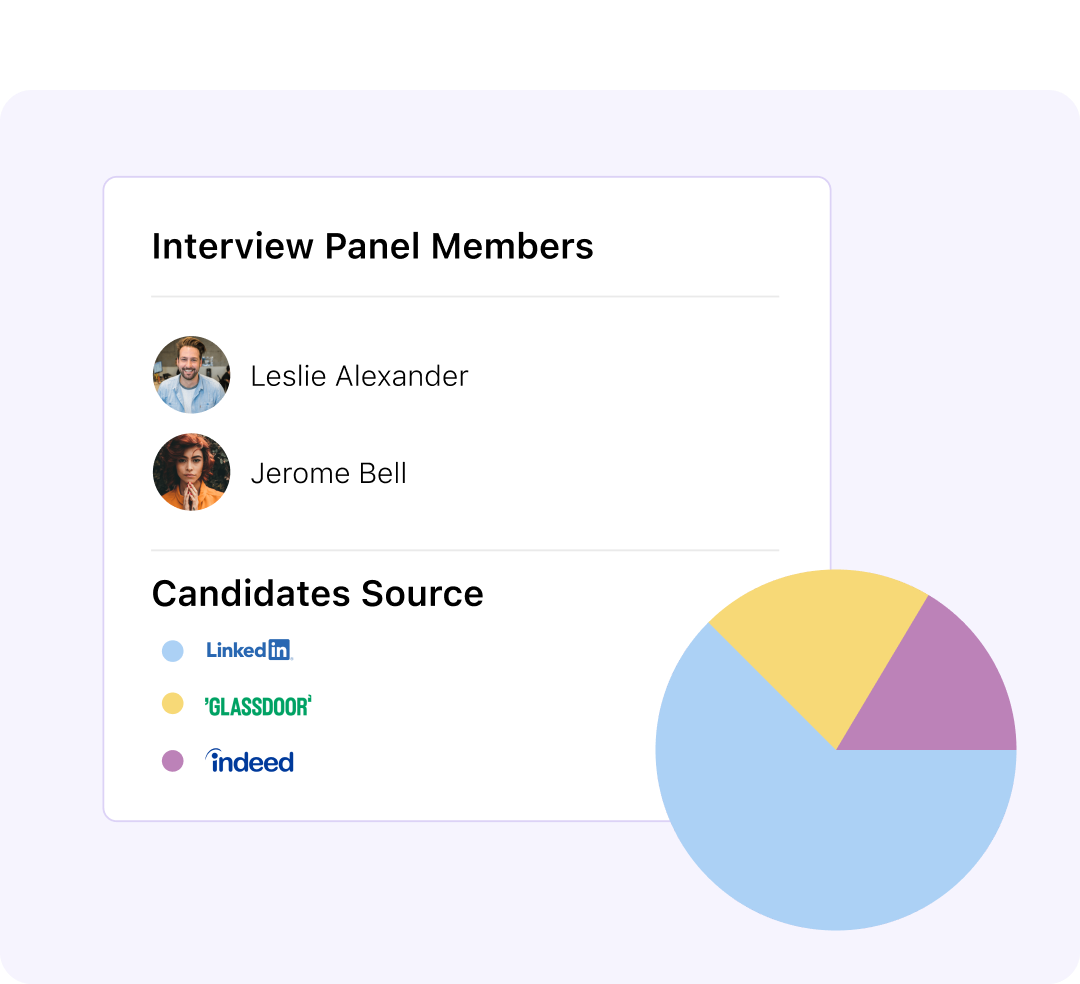
Task: Open the Glassdoor logo
Action: tap(258, 706)
